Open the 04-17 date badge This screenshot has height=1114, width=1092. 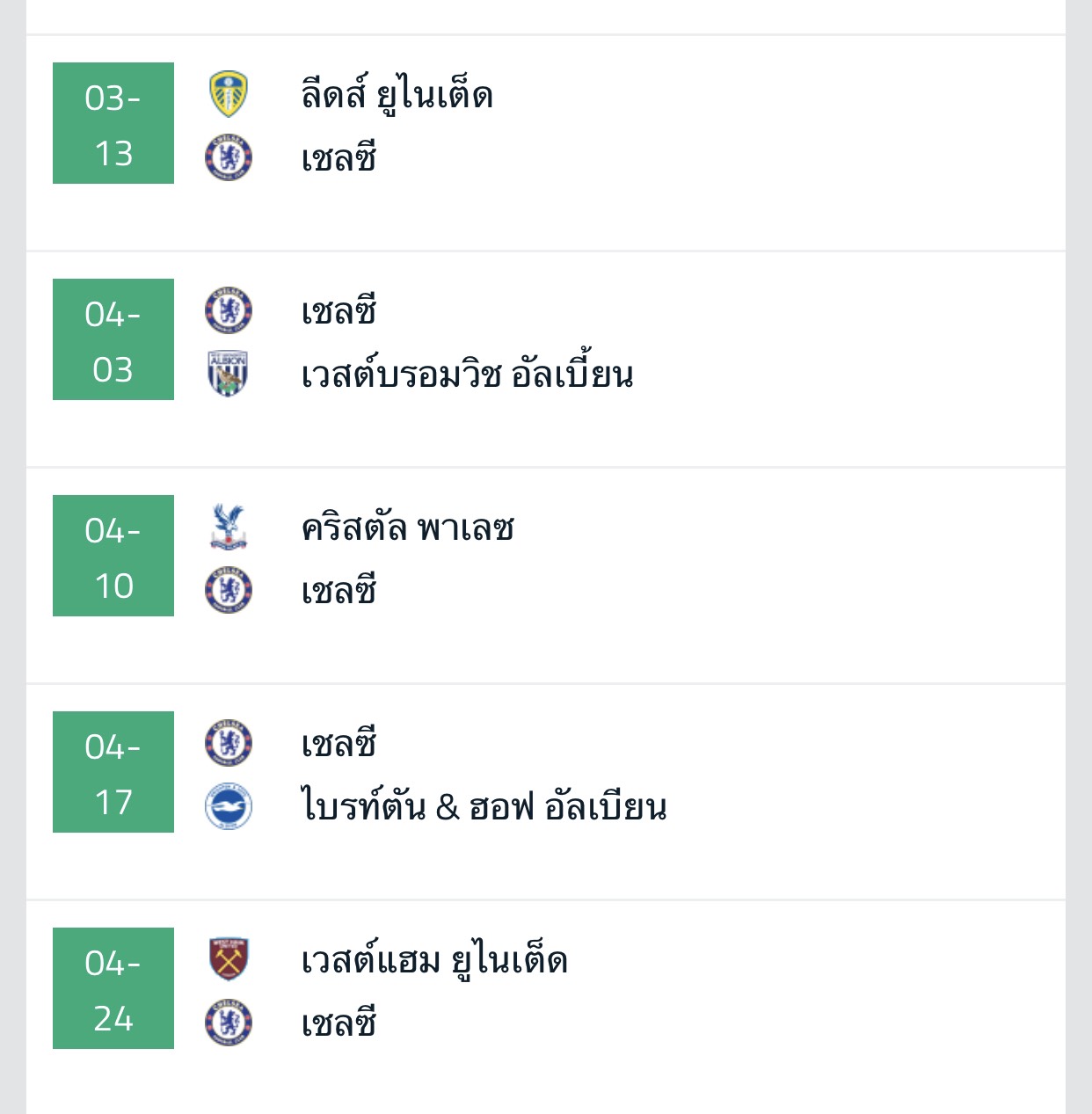(113, 772)
